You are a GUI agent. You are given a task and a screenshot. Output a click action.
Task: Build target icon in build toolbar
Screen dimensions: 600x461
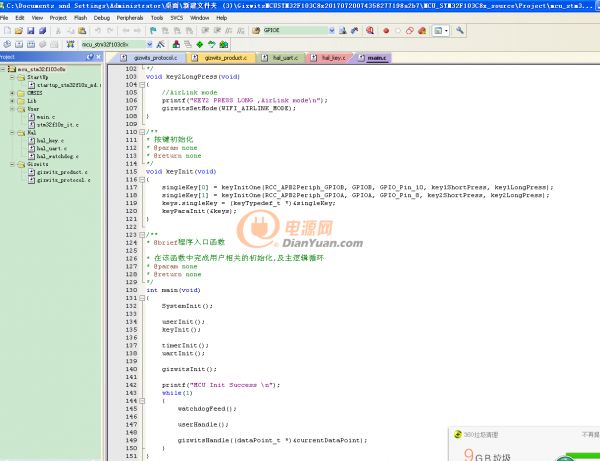point(19,44)
